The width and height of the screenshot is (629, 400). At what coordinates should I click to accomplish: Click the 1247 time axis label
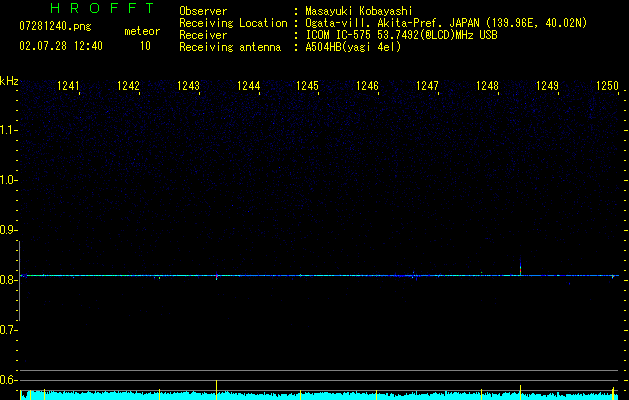click(428, 86)
